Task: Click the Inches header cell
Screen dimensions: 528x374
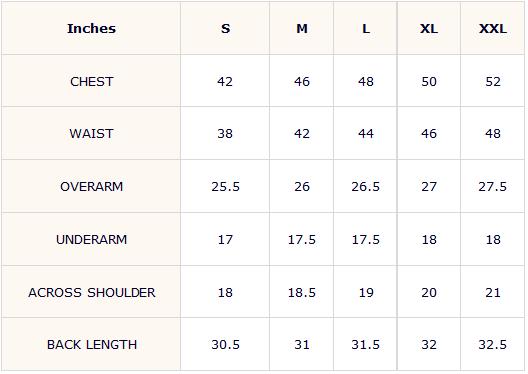Action: pos(91,29)
